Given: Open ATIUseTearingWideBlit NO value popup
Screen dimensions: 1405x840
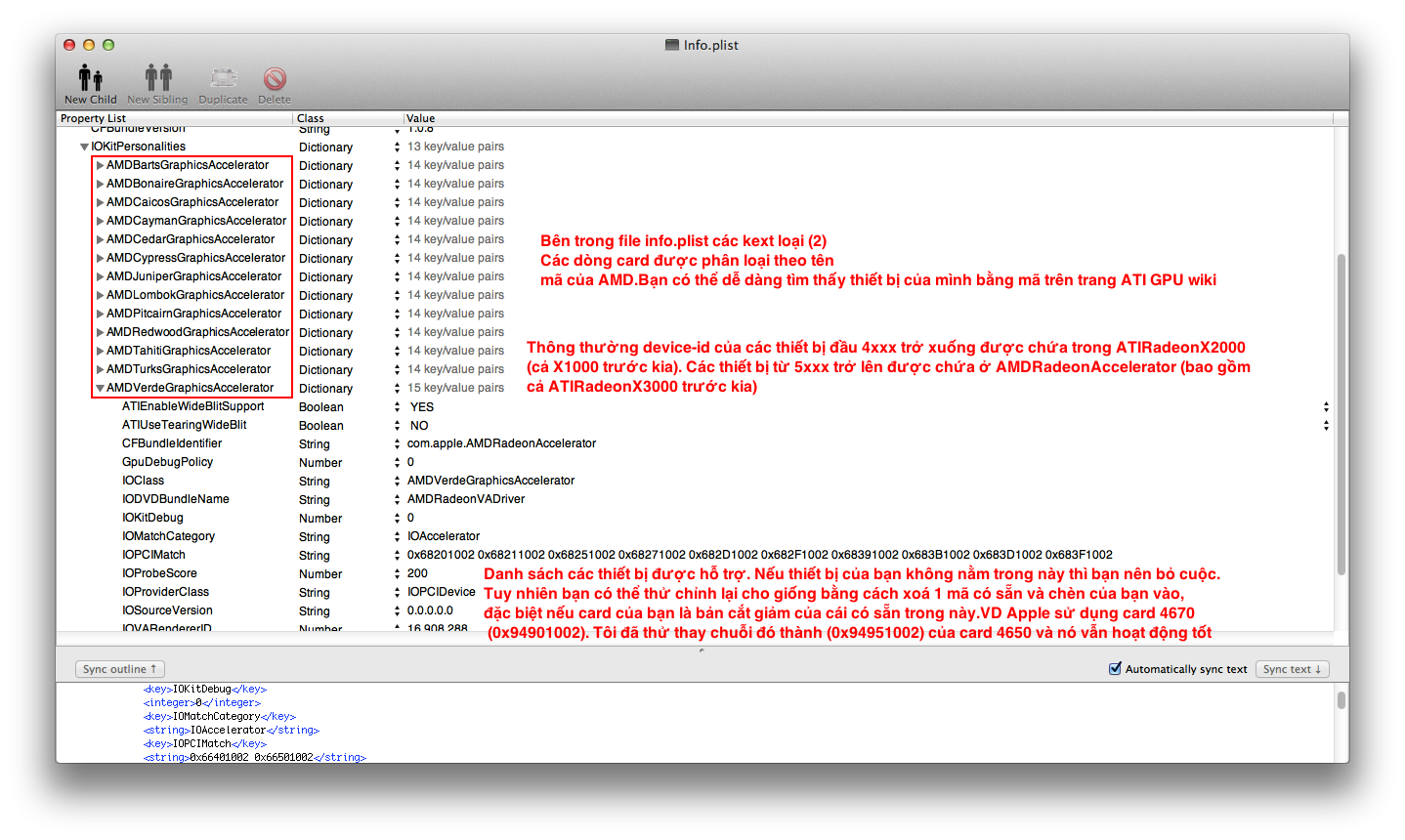Looking at the screenshot, I should click(x=1326, y=426).
